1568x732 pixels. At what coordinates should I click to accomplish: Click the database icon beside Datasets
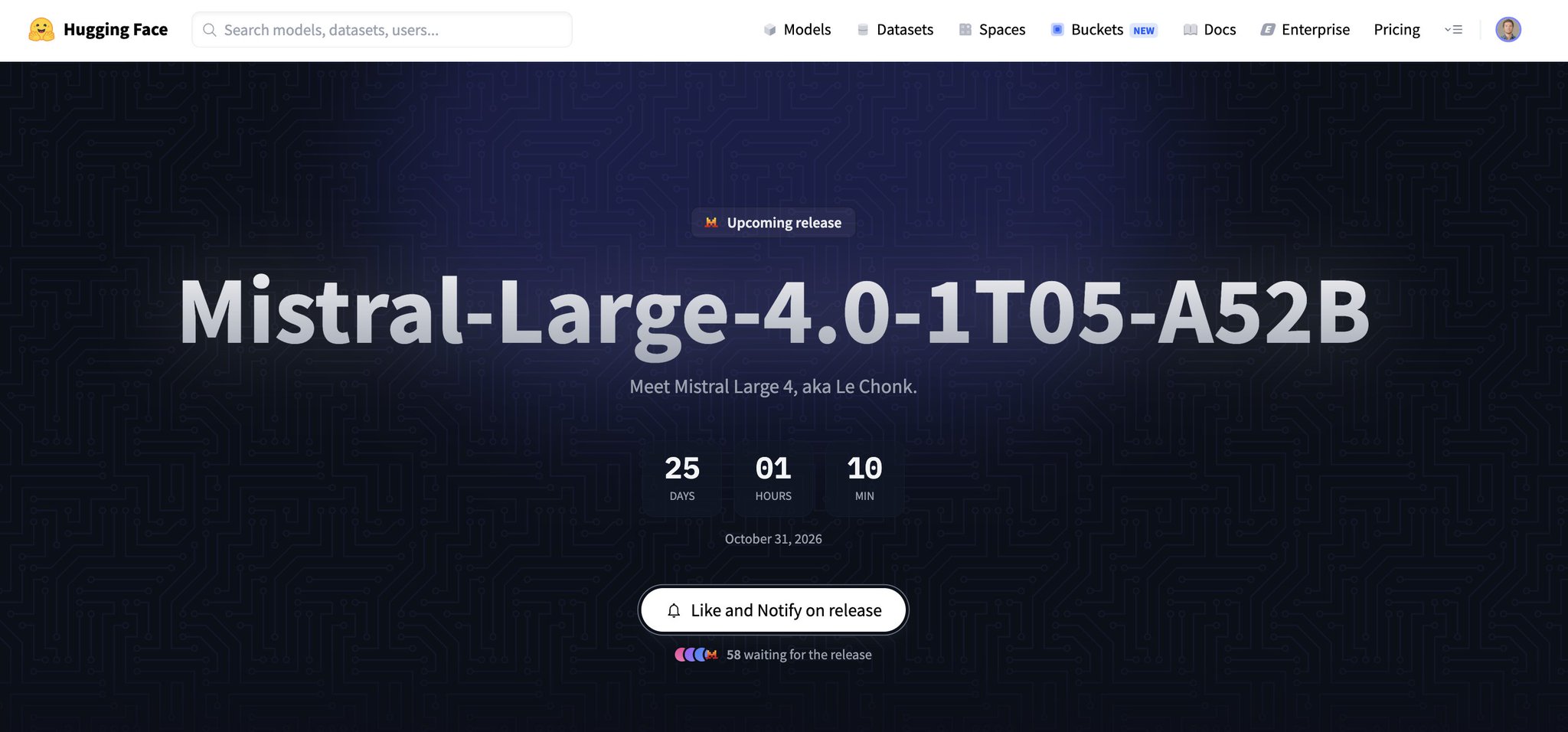[x=863, y=30]
